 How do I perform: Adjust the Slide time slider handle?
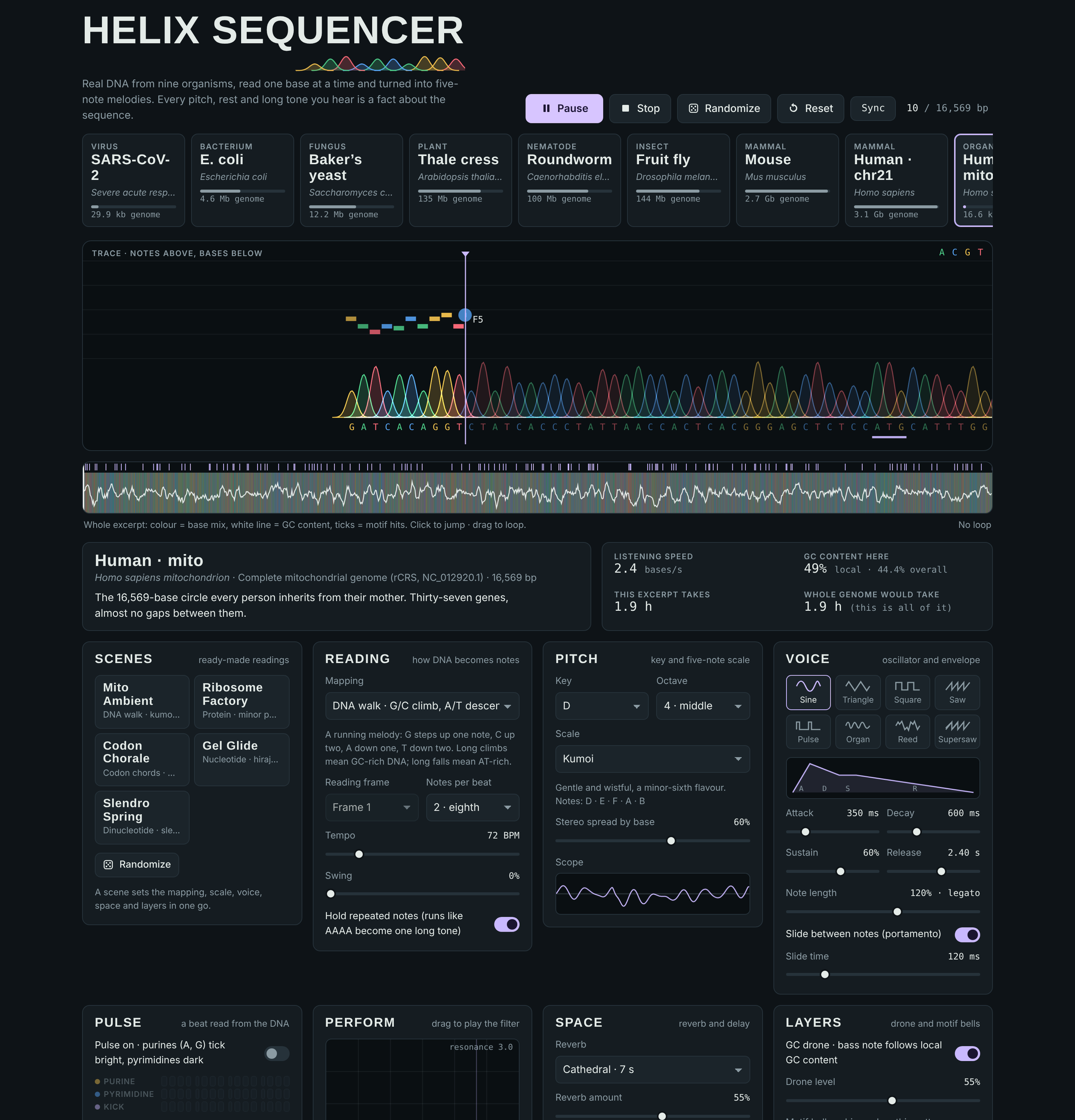pos(825,975)
